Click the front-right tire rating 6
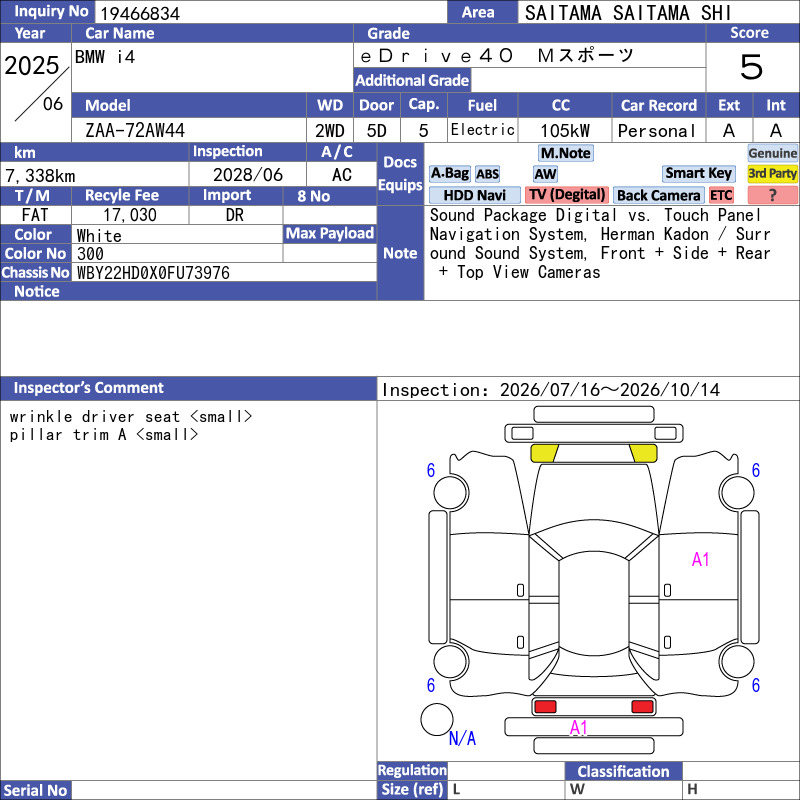Viewport: 800px width, 800px height. click(756, 470)
